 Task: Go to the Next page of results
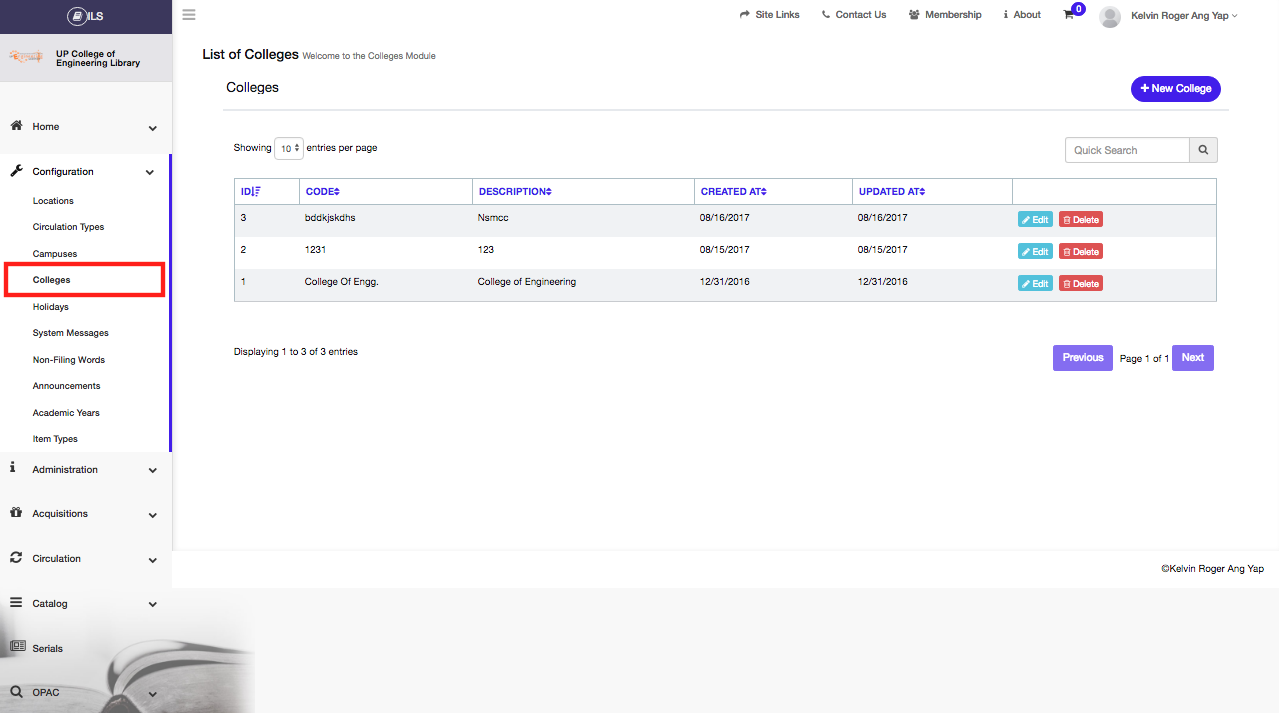click(x=1192, y=358)
